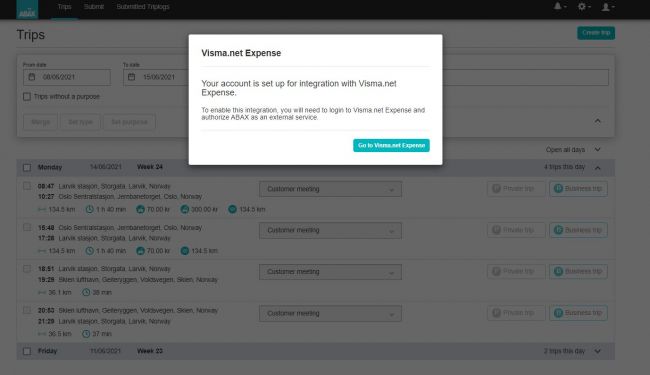The width and height of the screenshot is (650, 375).
Task: Expand Open all days chevron
Action: click(x=598, y=150)
